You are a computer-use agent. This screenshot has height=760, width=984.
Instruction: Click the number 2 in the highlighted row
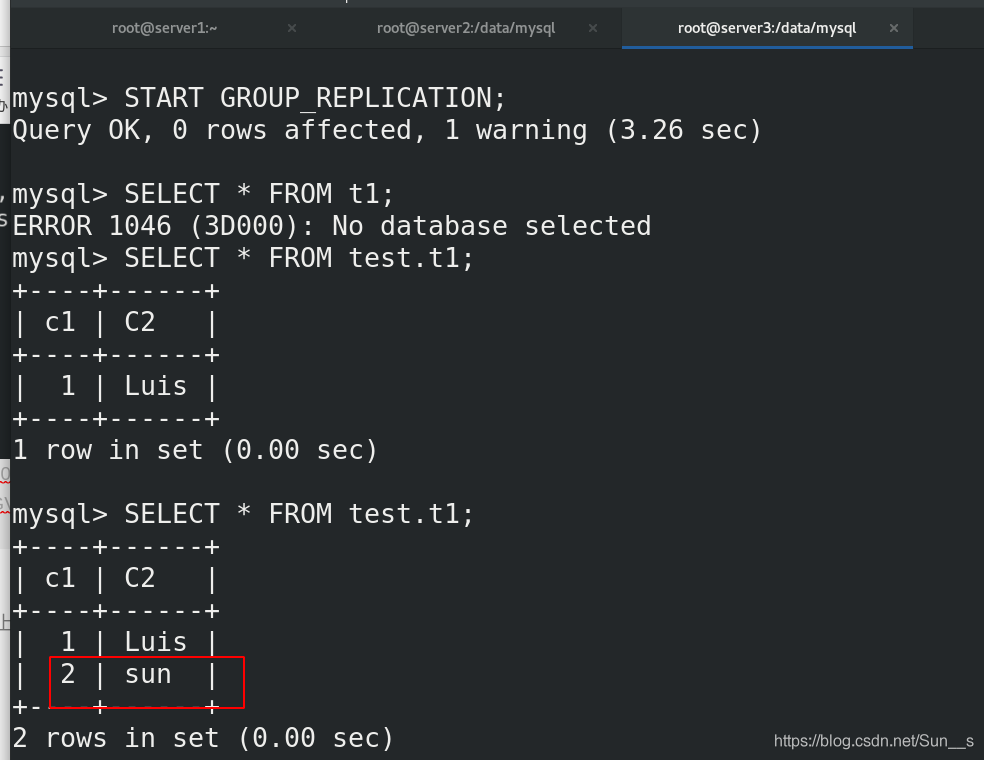[x=68, y=674]
